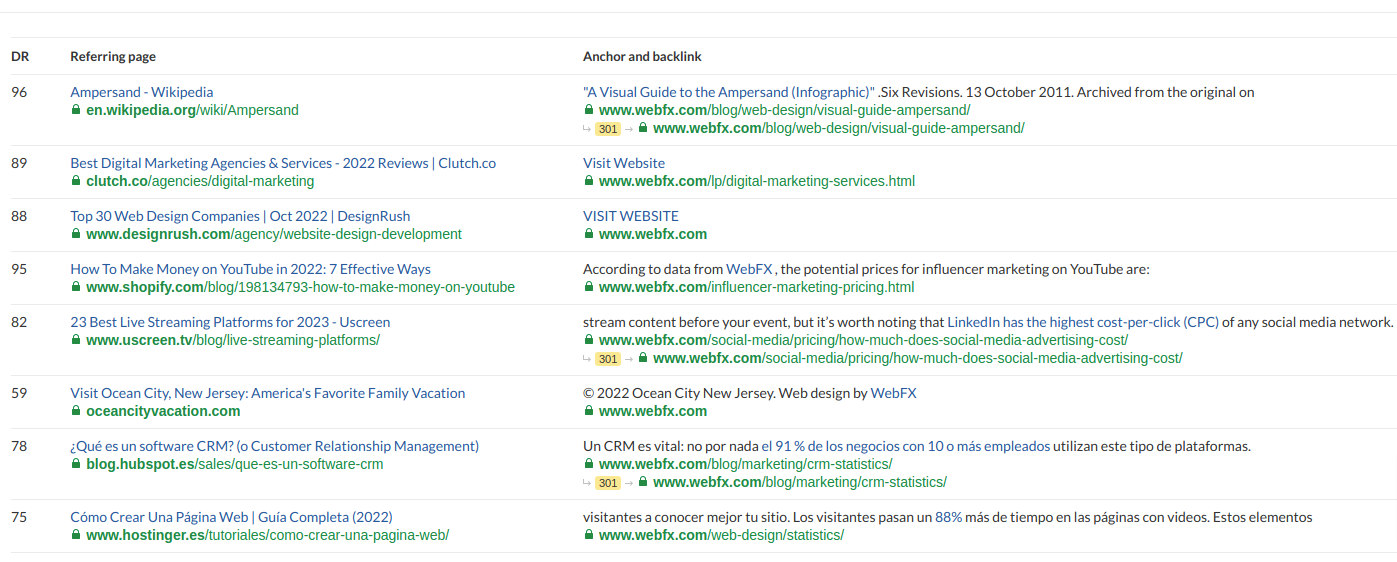Open 23 Best Live Streaming Platforms Uscreen link
The image size is (1397, 562).
click(x=230, y=322)
